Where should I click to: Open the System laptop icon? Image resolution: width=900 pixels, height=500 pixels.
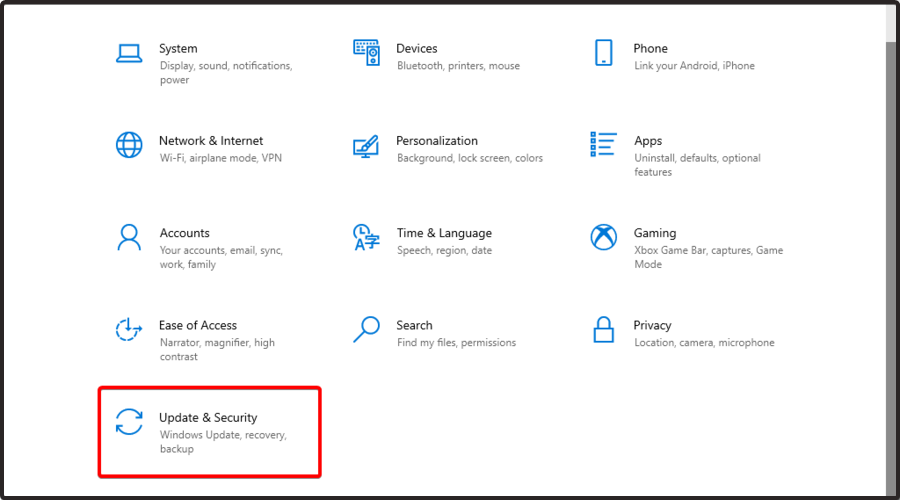tap(129, 53)
